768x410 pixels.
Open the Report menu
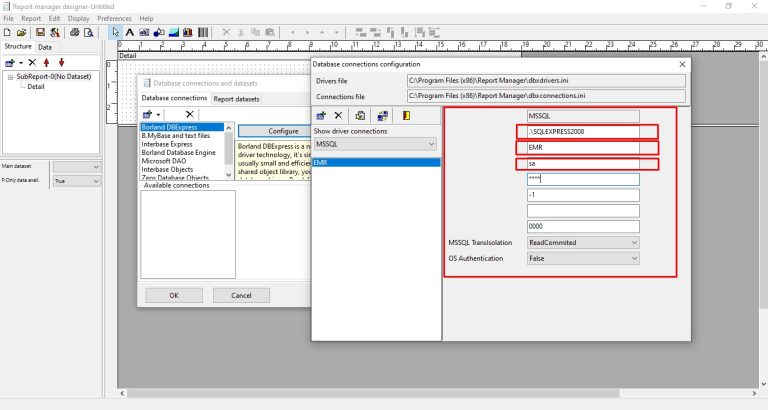coord(31,18)
